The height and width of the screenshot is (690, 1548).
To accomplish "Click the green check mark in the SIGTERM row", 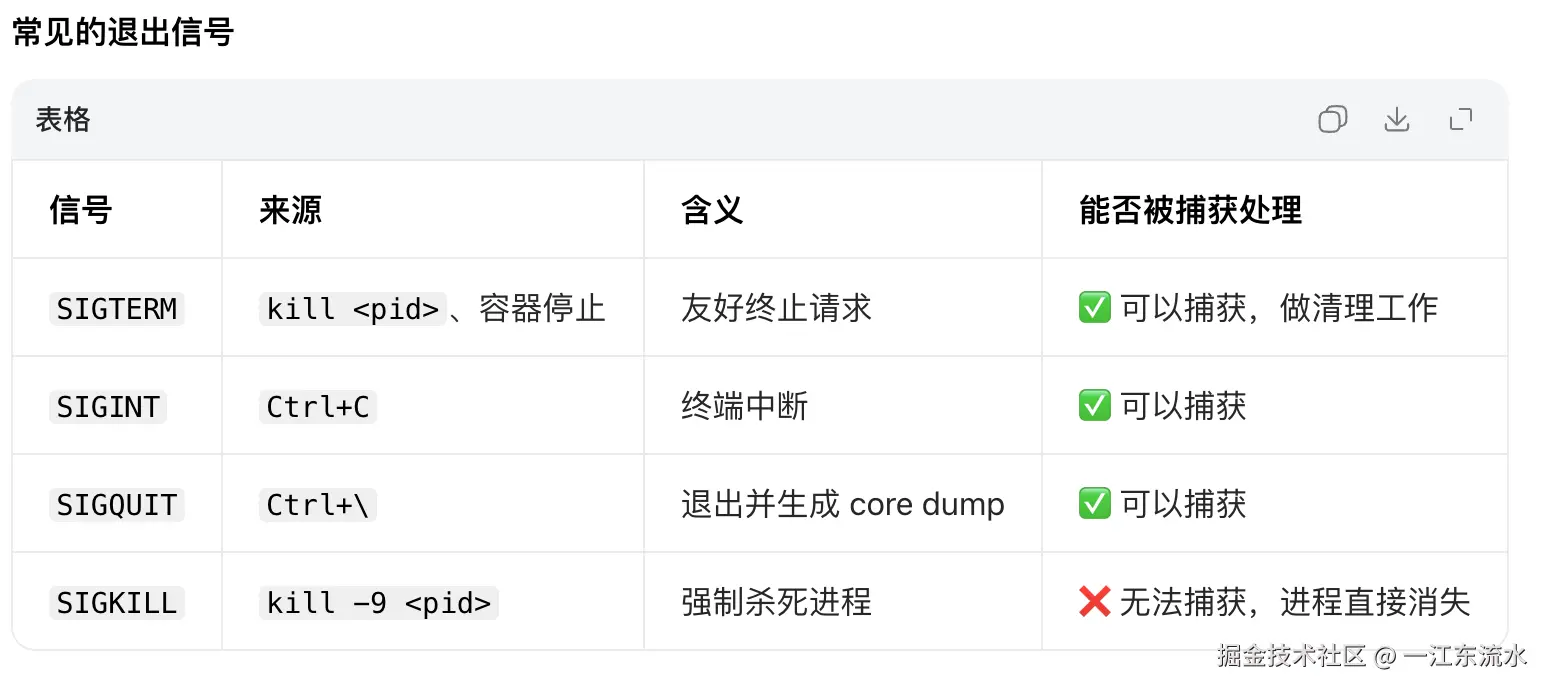I will (1095, 308).
